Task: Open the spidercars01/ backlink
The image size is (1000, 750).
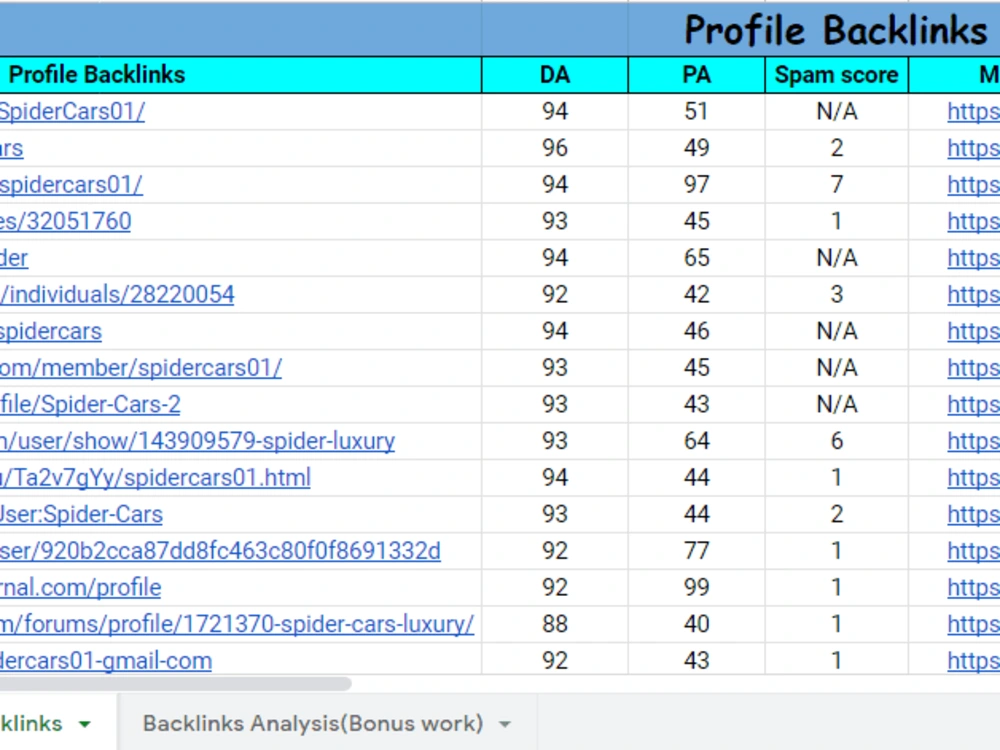Action: (x=71, y=185)
